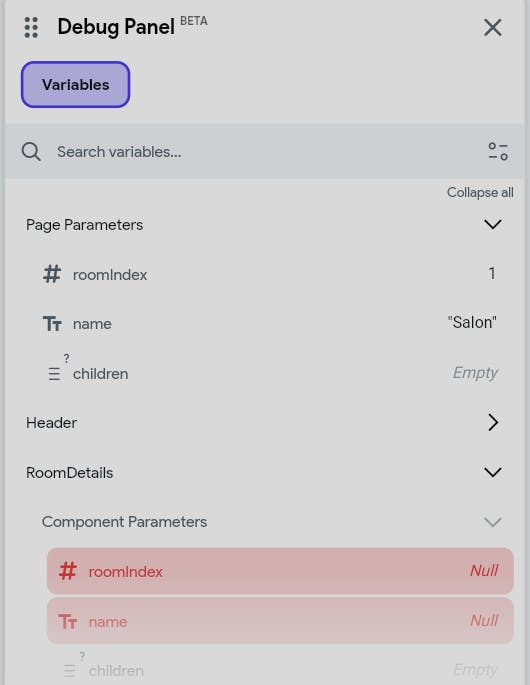The image size is (530, 685).
Task: Select the Variables tab
Action: point(76,84)
